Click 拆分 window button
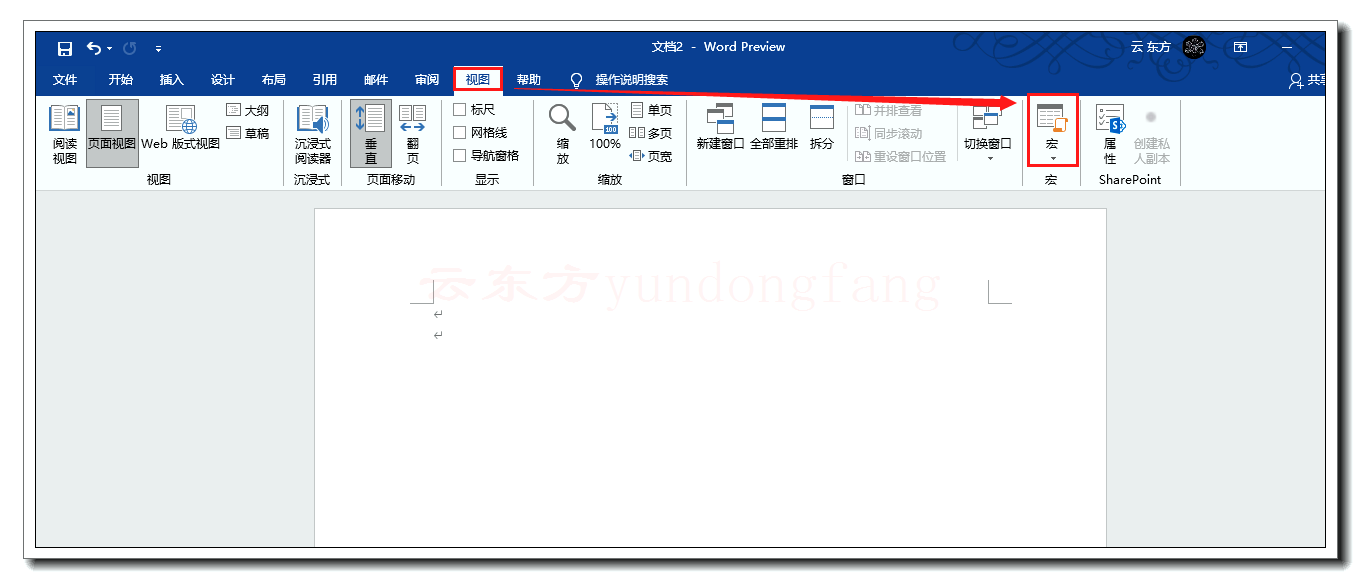Viewport: 1361px width, 579px height. coord(822,128)
